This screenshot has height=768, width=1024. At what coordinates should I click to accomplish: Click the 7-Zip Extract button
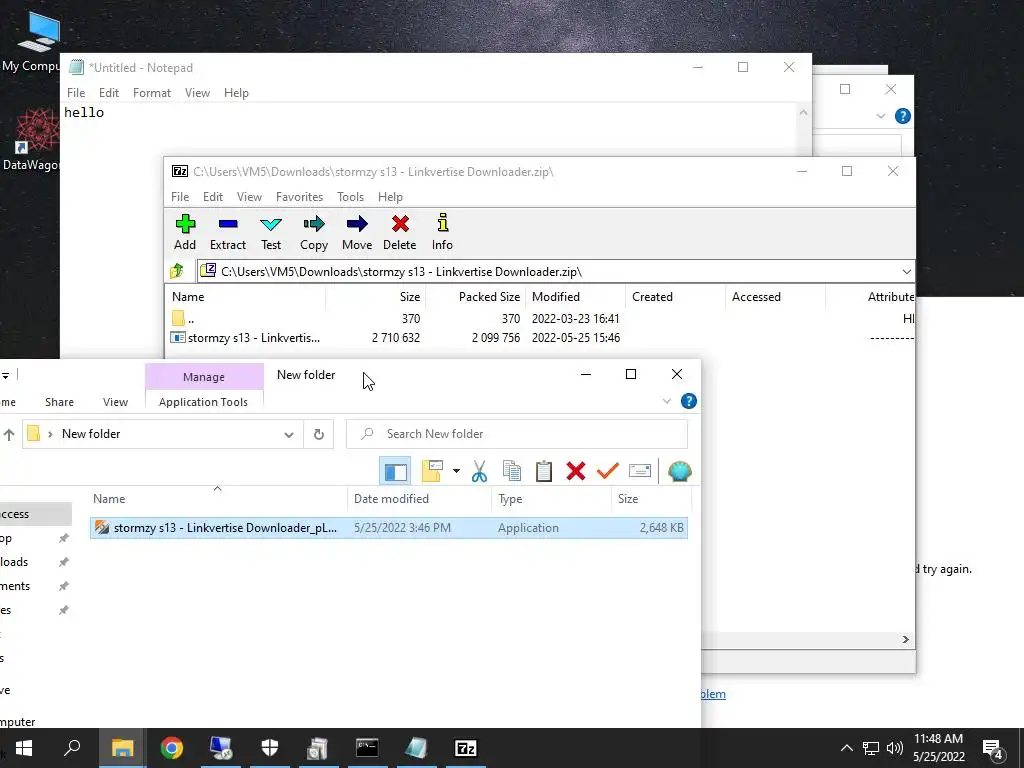(x=228, y=232)
